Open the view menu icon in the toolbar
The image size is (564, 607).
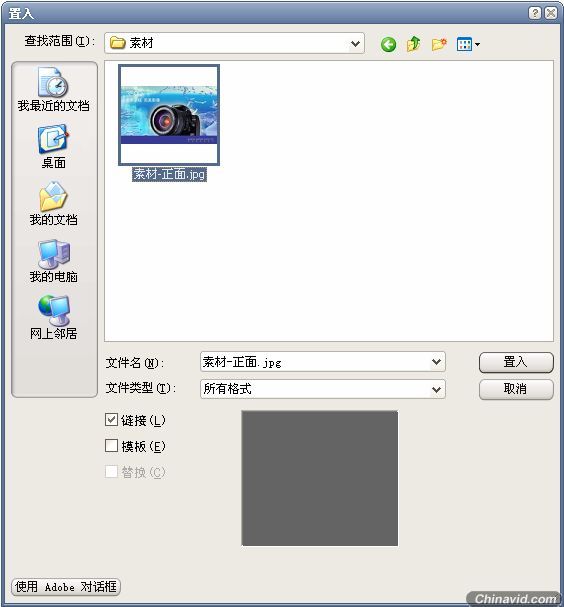468,44
